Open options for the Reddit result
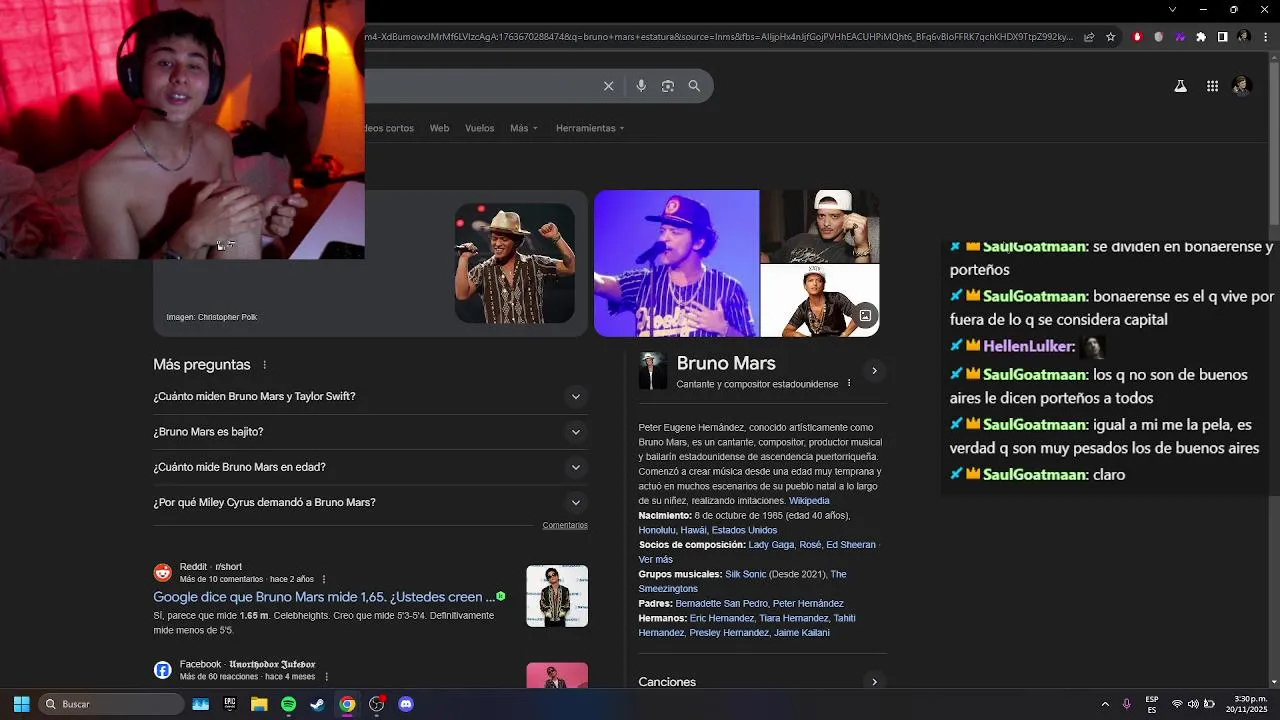The image size is (1280, 720). [x=323, y=579]
